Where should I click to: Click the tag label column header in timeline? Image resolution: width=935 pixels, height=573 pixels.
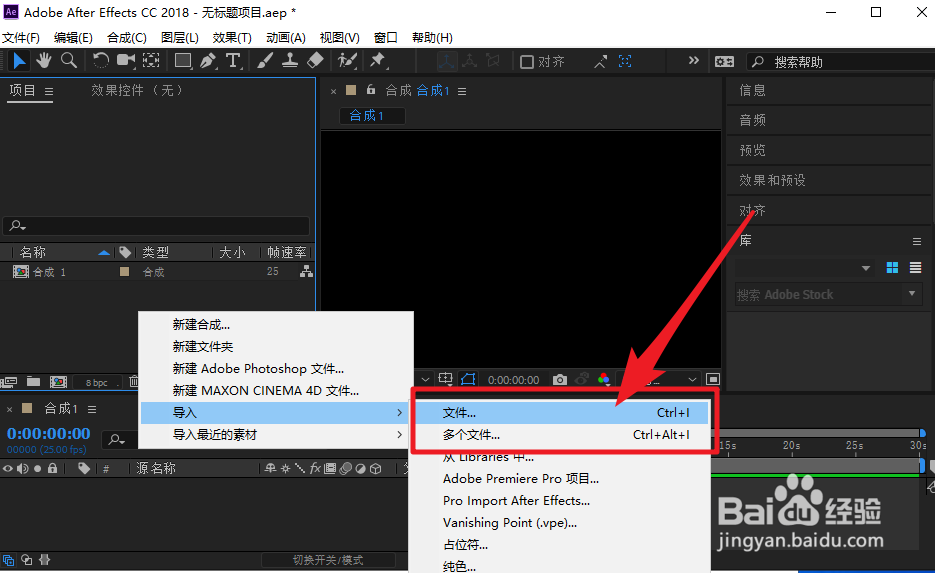(83, 469)
